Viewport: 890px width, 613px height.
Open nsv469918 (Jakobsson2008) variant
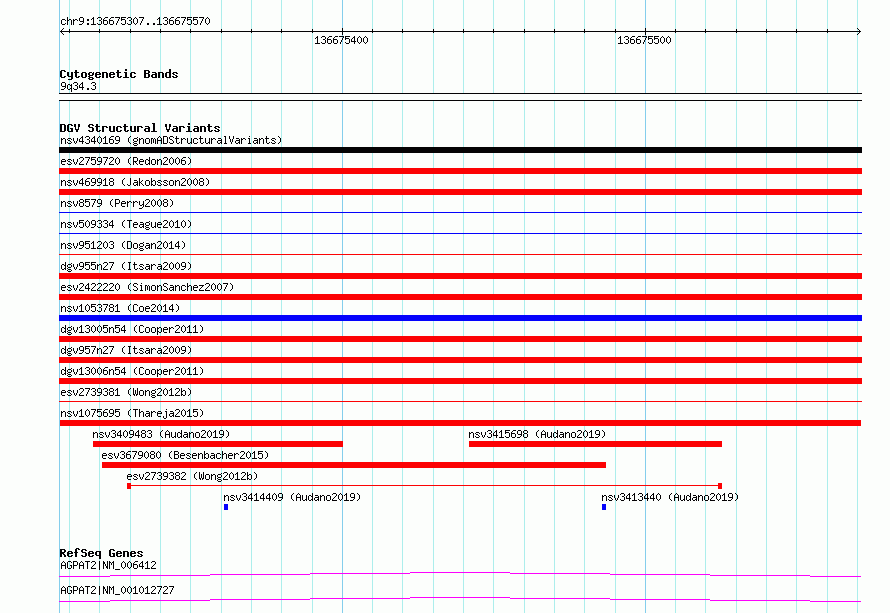(135, 182)
